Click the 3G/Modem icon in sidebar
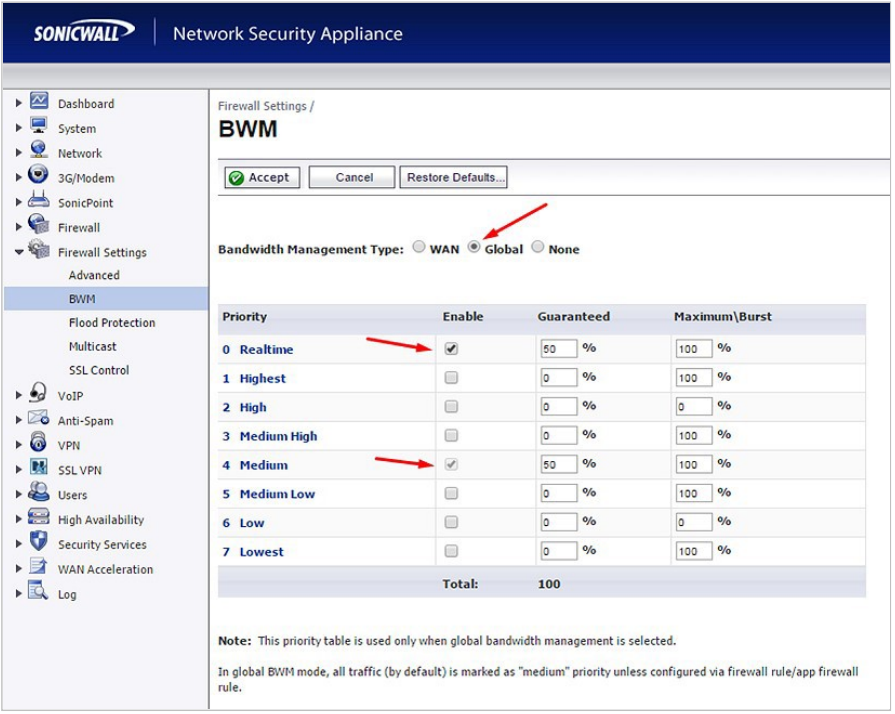This screenshot has width=895, height=714. coord(39,176)
